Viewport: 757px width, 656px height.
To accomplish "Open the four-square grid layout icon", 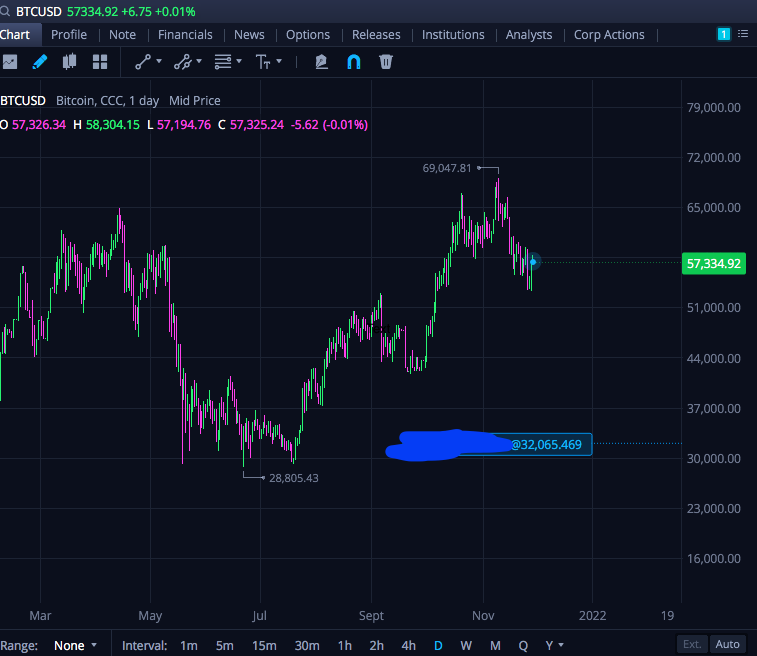I will pyautogui.click(x=100, y=62).
